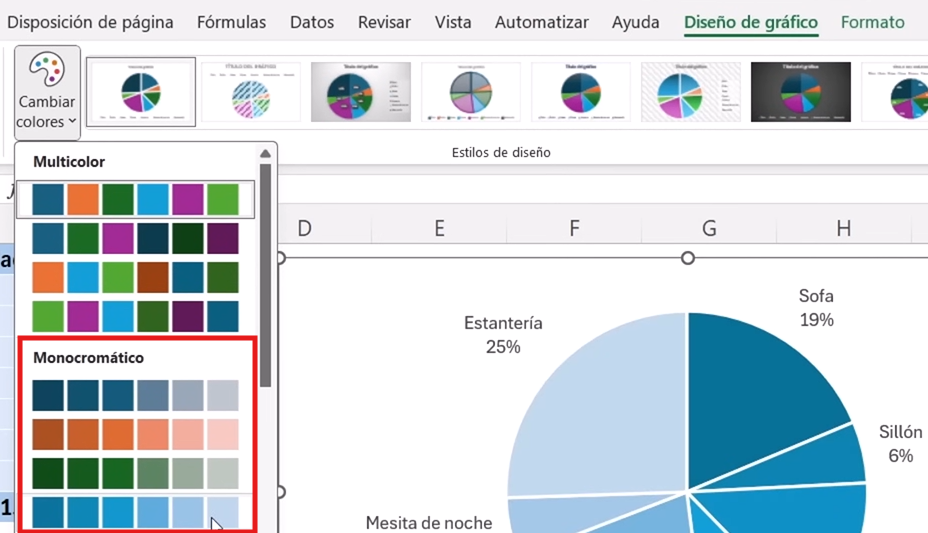Screen dimensions: 928x533
Task: Select column G header
Action: (x=709, y=228)
